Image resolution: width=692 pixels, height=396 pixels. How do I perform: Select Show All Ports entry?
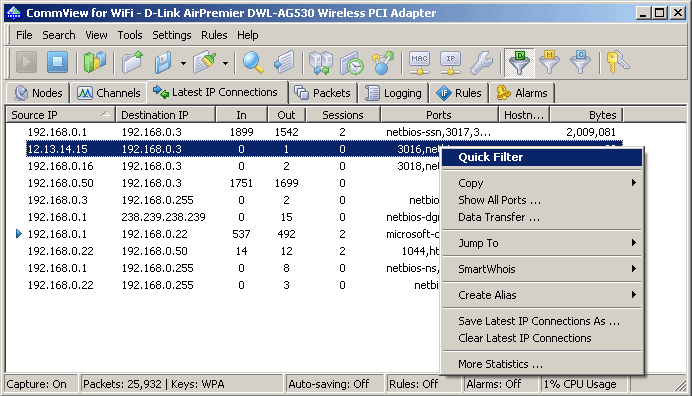pyautogui.click(x=499, y=200)
